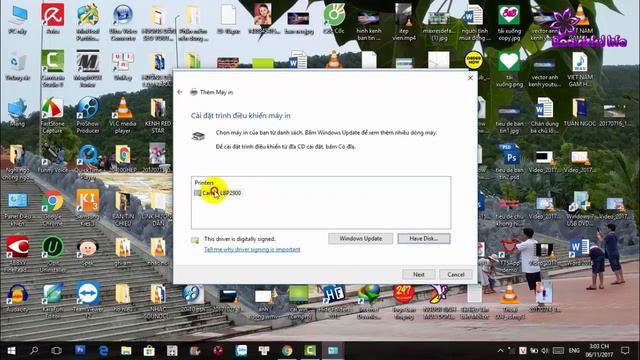Screen dimensions: 640x360
Task: Open the Avira desktop icon
Action: coord(53,19)
